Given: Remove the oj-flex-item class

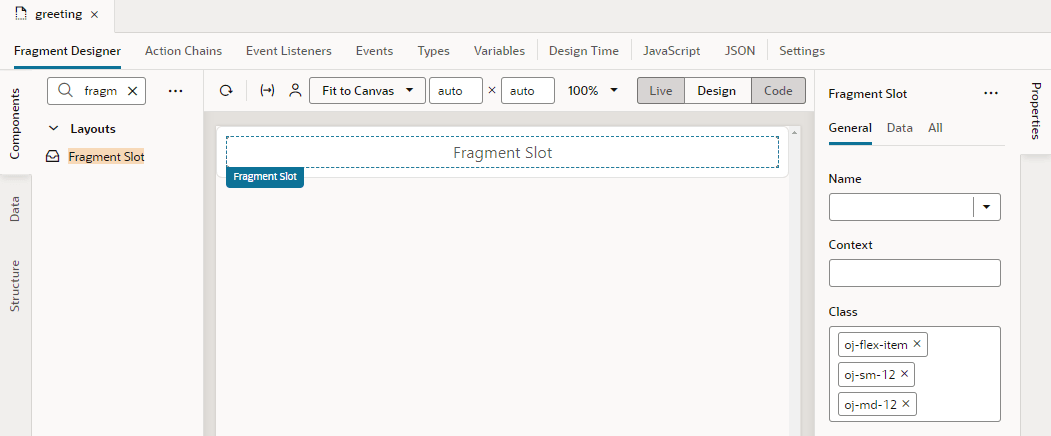Looking at the screenshot, I should [x=917, y=344].
